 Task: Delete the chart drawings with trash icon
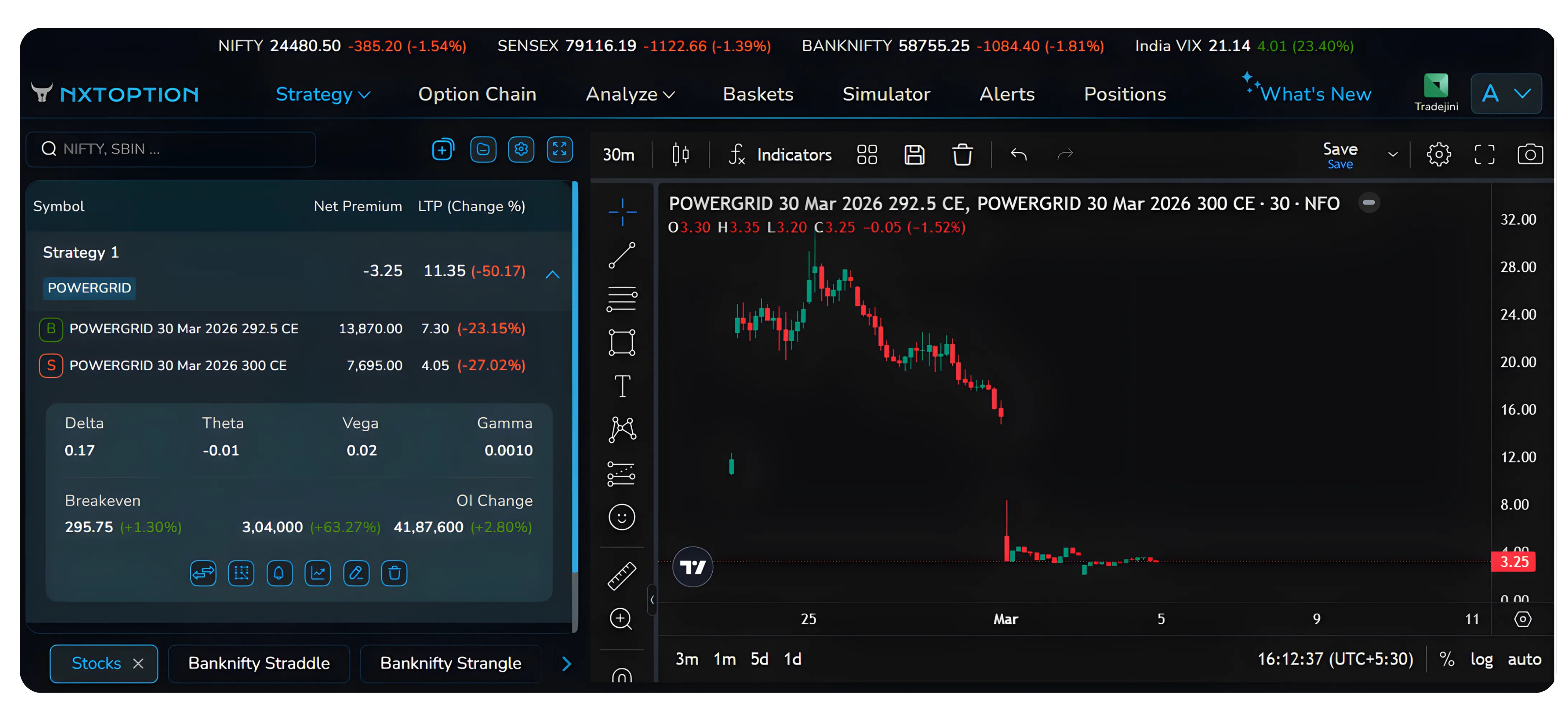pos(962,154)
